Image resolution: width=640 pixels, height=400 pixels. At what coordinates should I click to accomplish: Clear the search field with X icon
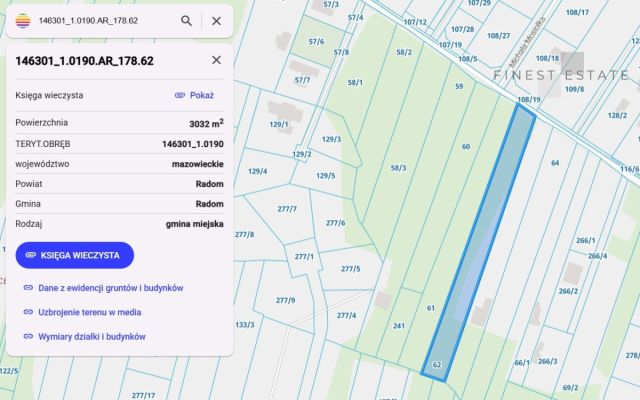click(x=216, y=21)
